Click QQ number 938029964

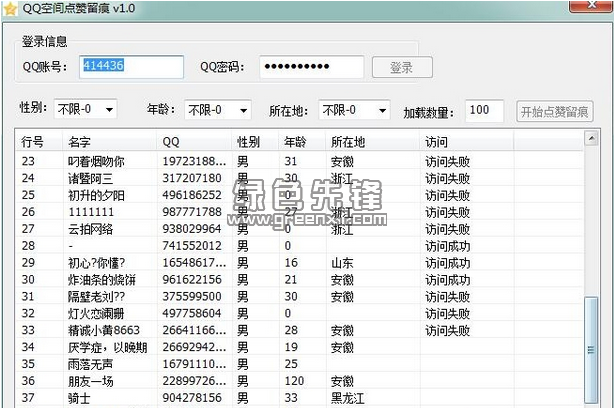tap(192, 229)
